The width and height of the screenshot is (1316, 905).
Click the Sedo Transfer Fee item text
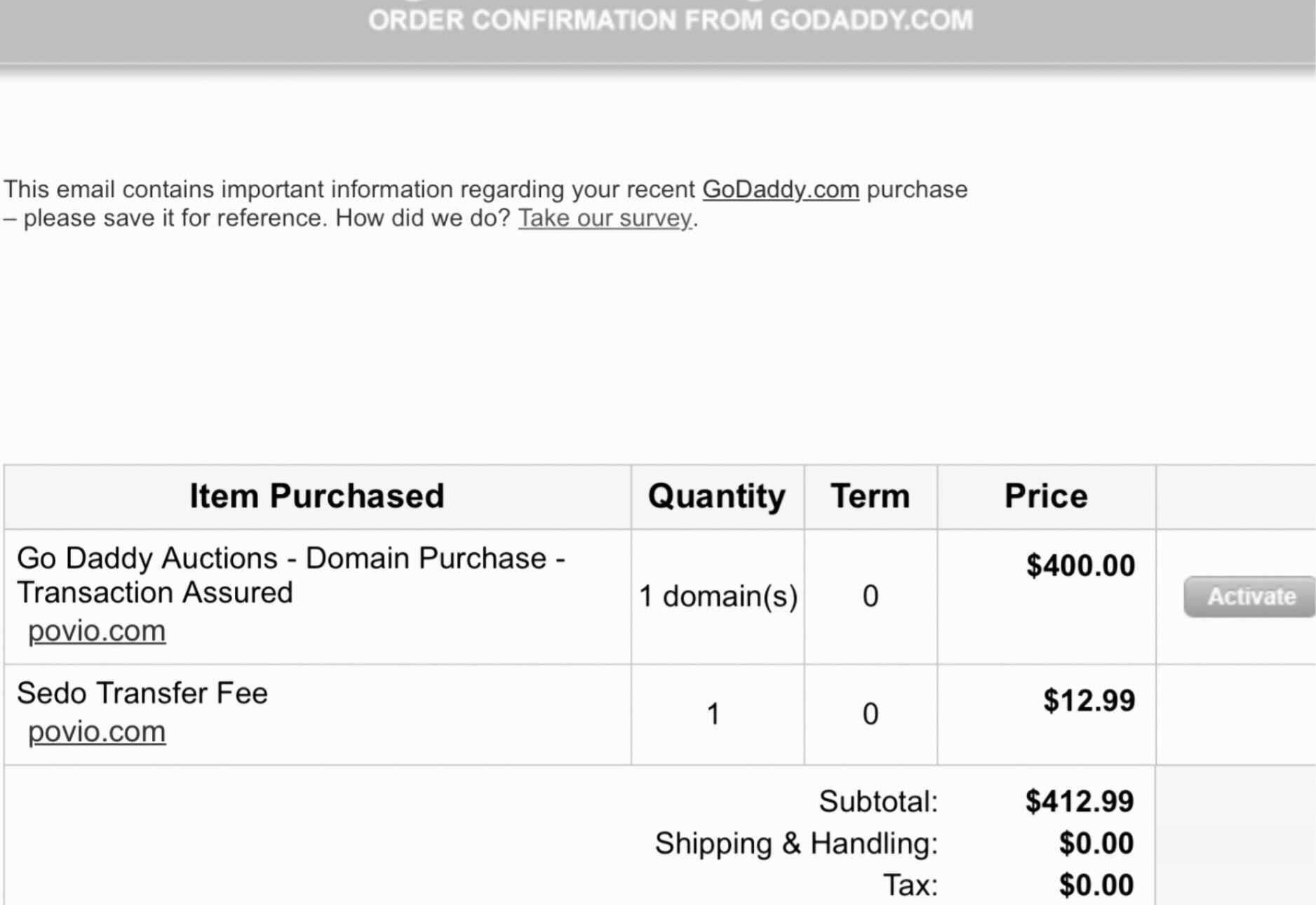[x=142, y=693]
